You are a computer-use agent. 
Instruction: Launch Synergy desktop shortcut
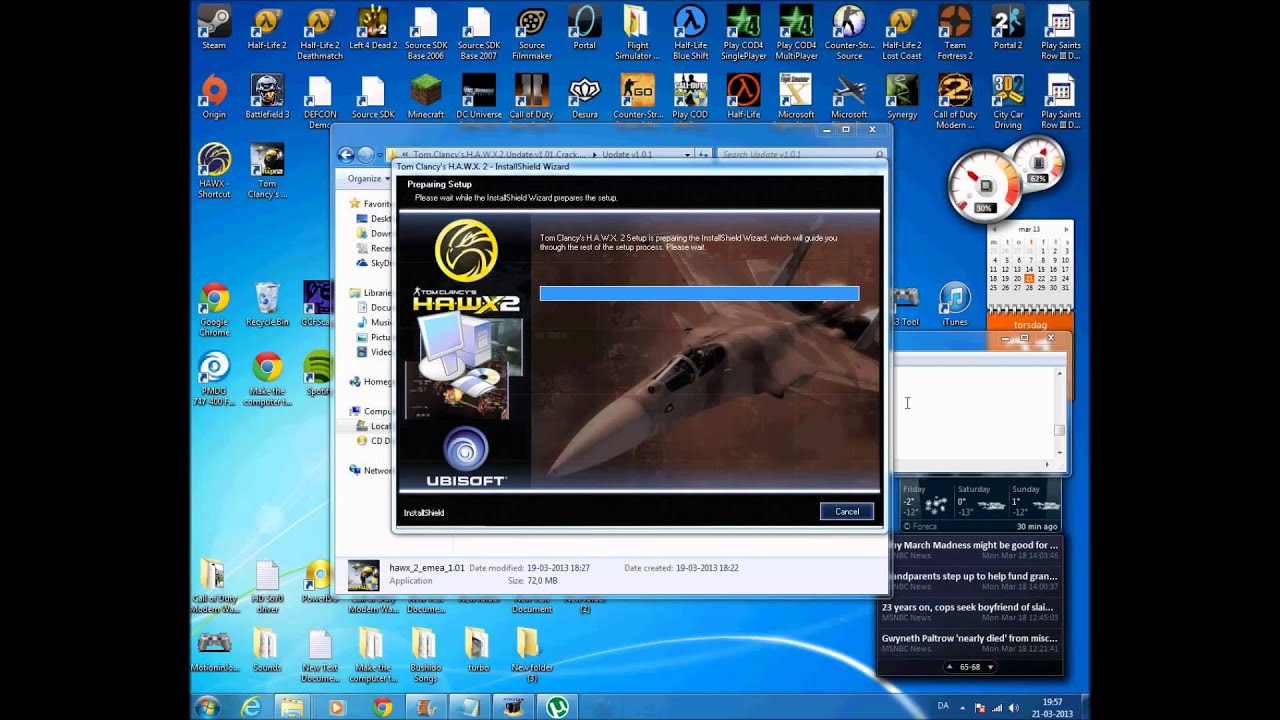click(x=902, y=97)
